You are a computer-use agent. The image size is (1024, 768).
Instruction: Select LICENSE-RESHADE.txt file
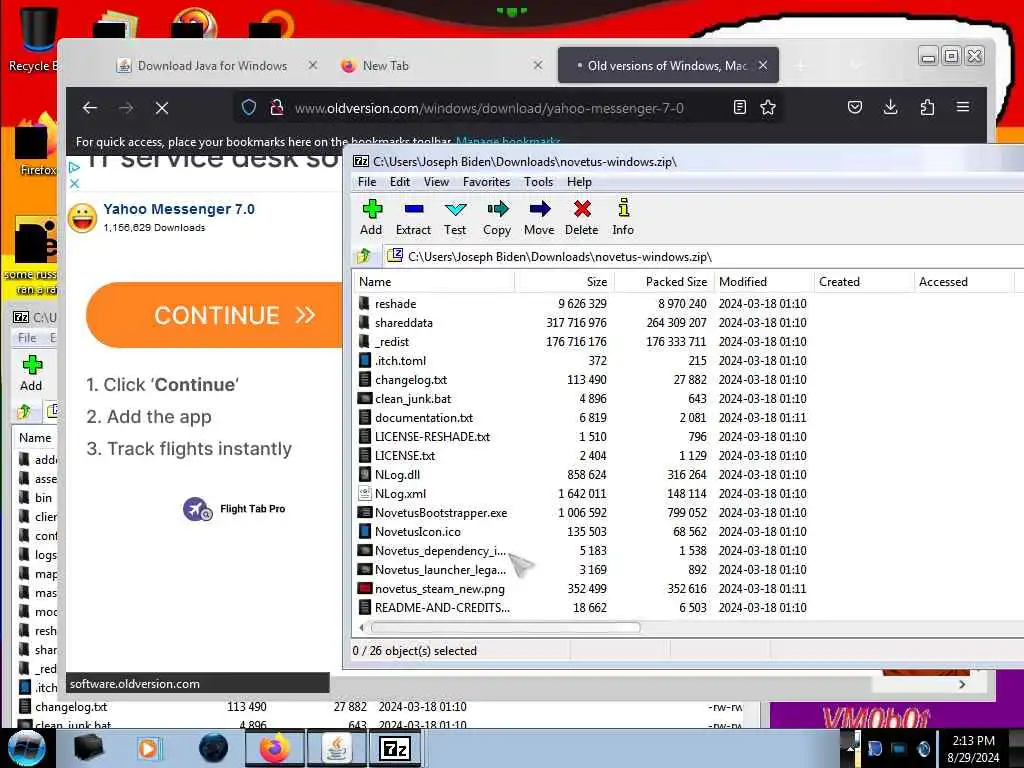pos(583,436)
